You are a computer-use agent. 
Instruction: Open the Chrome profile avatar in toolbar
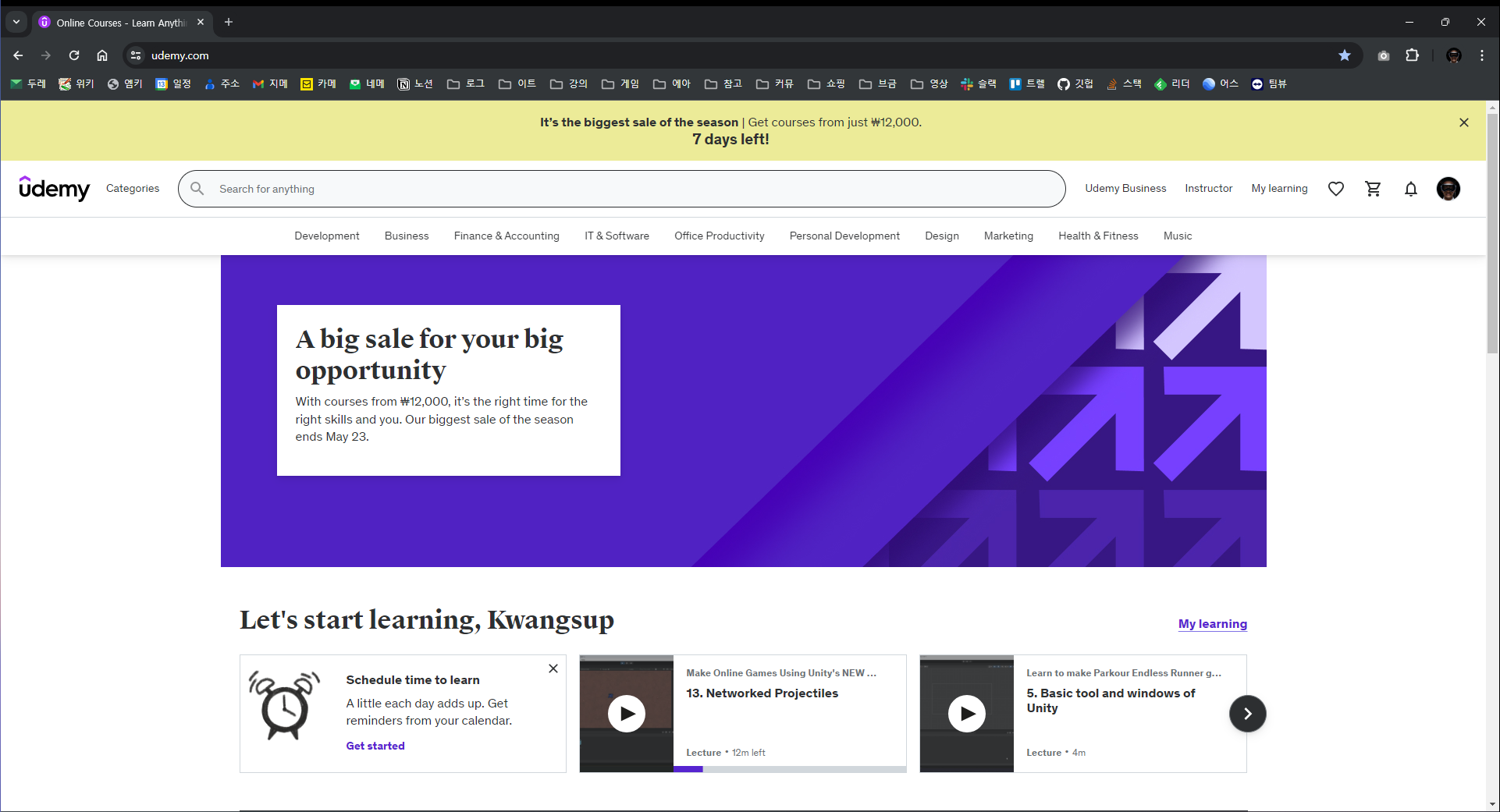click(x=1454, y=55)
